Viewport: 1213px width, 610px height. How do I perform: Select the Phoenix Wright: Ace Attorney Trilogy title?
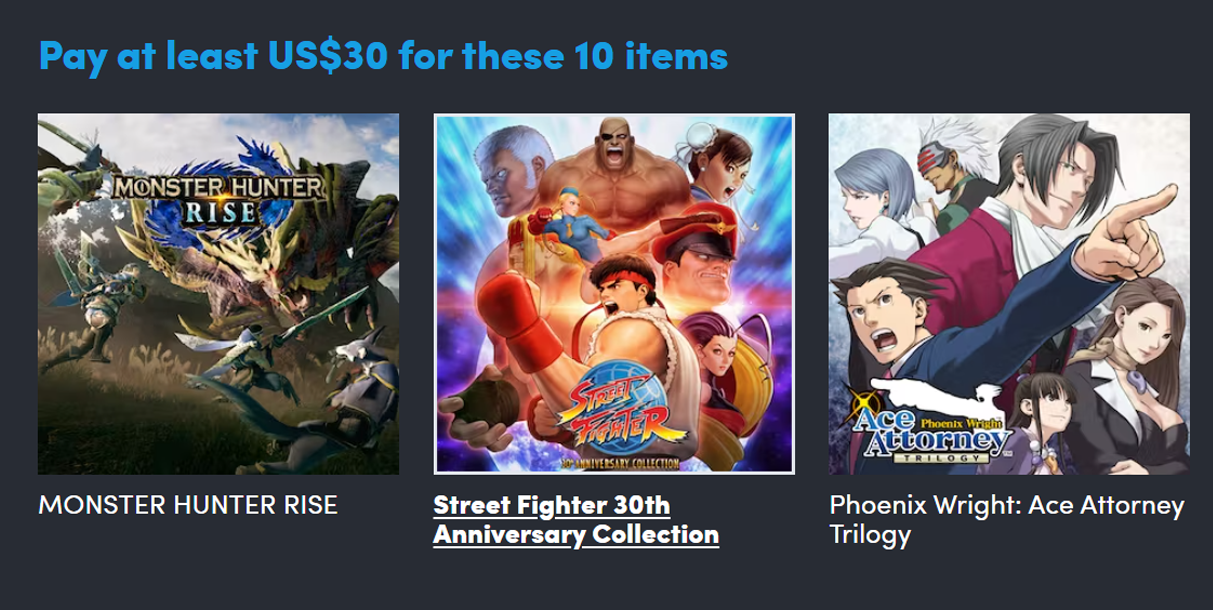(1007, 519)
